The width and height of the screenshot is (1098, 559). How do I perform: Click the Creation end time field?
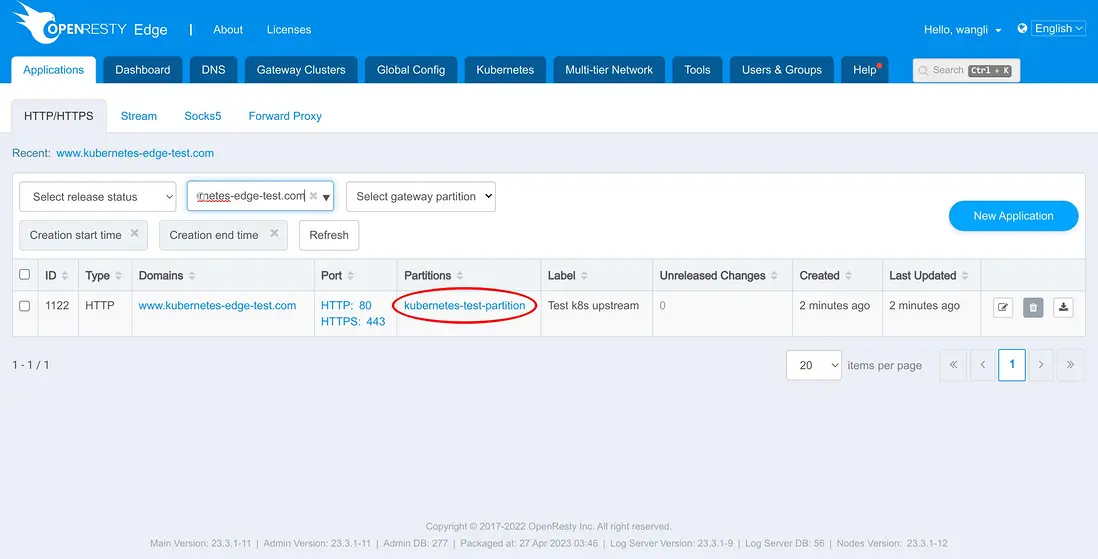tap(223, 235)
